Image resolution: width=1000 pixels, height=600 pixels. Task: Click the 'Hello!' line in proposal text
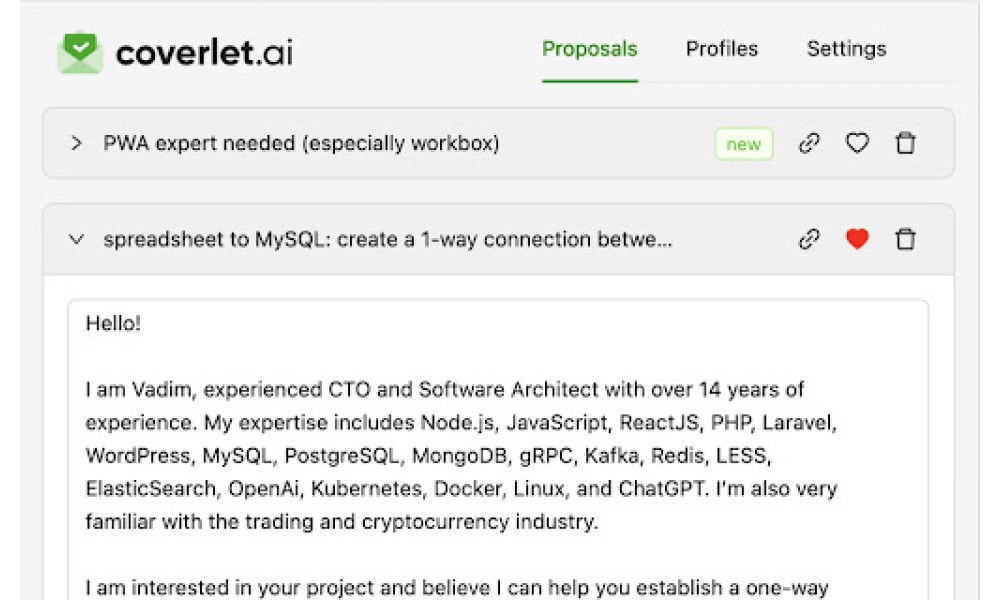[x=113, y=323]
